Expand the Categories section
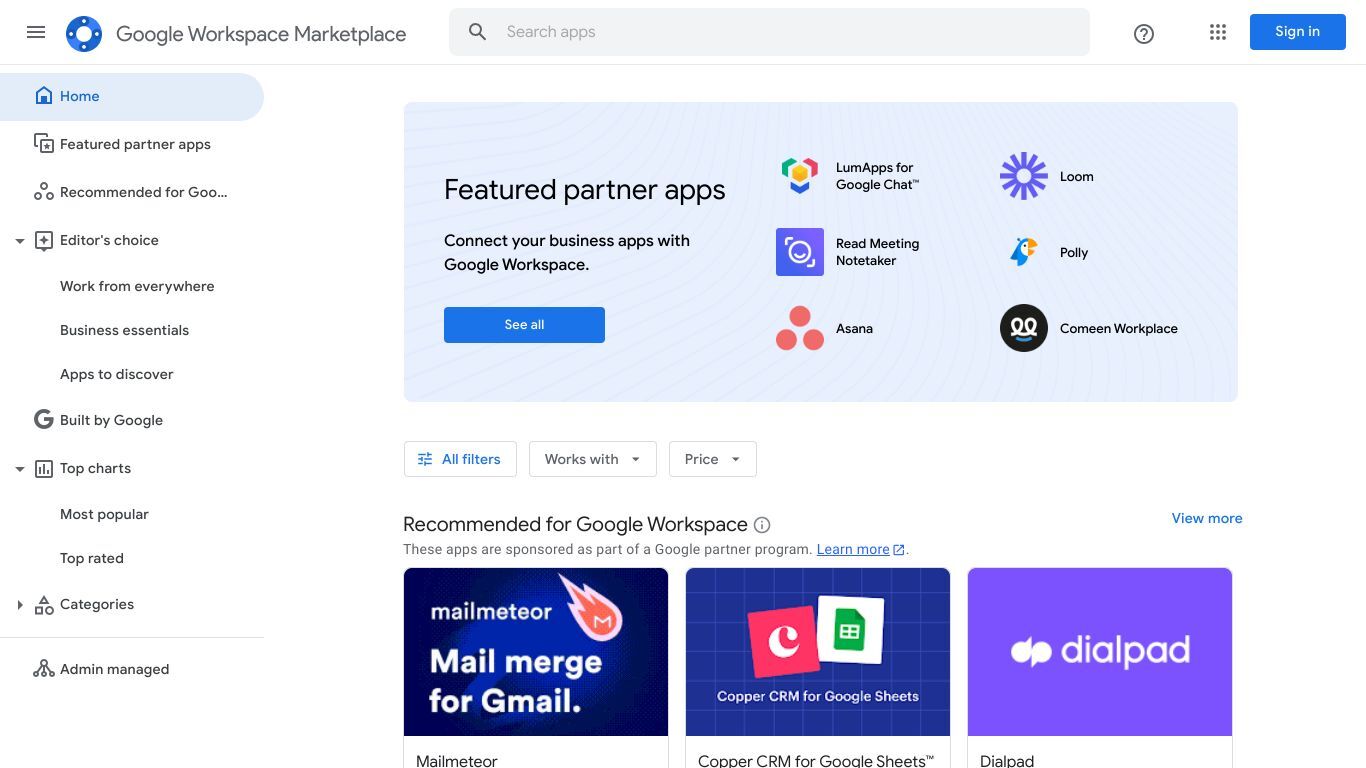 [x=19, y=605]
